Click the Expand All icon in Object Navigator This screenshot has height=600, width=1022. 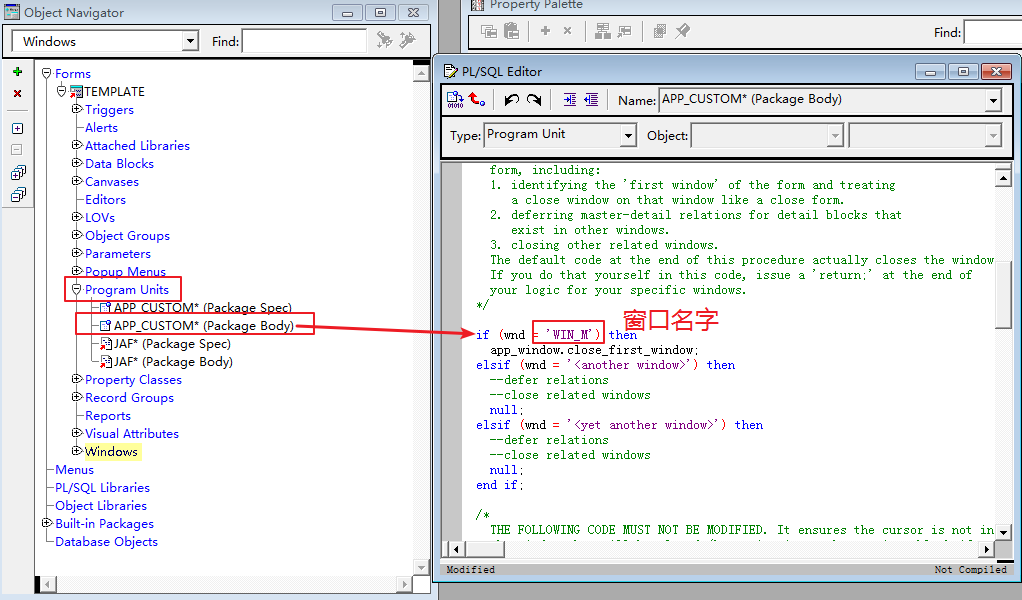[x=18, y=173]
